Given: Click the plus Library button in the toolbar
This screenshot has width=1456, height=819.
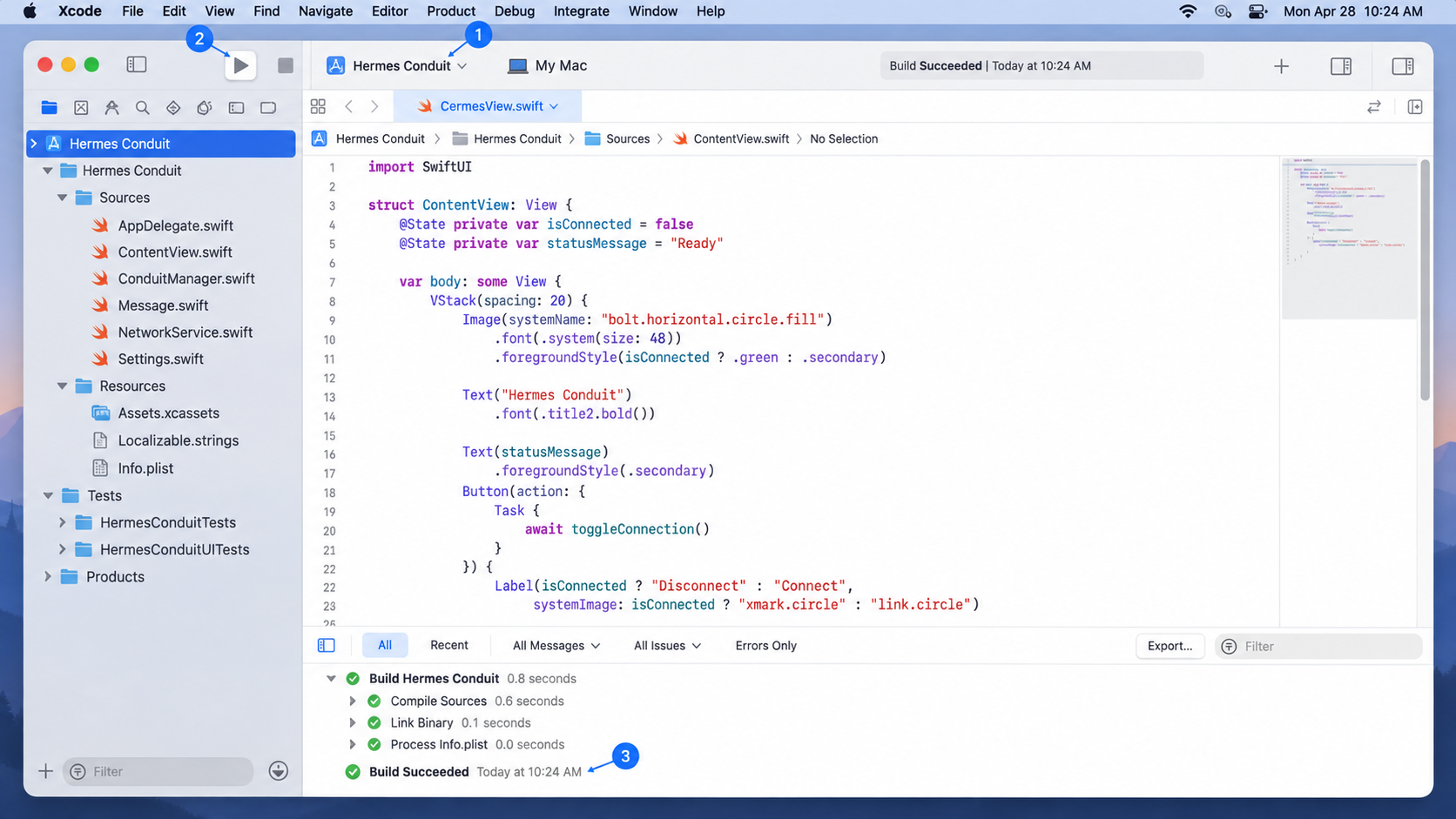Looking at the screenshot, I should pyautogui.click(x=1281, y=66).
